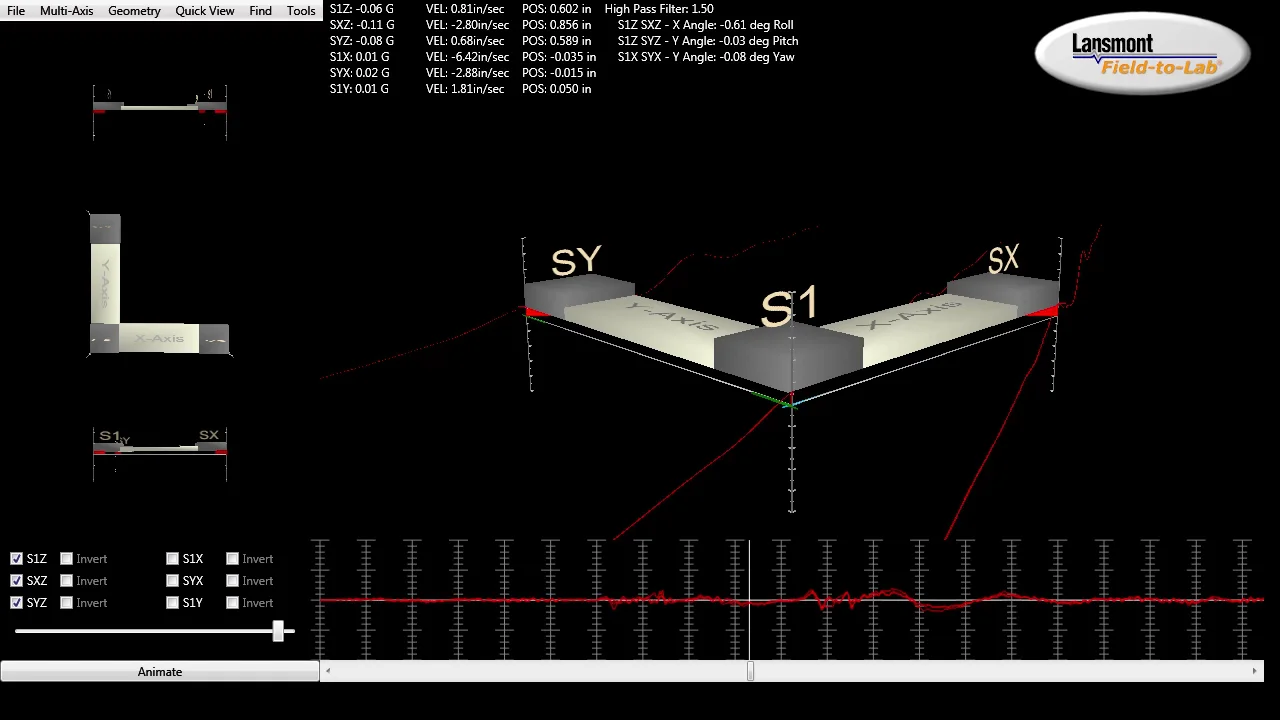Screen dimensions: 1280x720
Task: Click the VEL -6.42in/sec readout
Action: coord(467,57)
